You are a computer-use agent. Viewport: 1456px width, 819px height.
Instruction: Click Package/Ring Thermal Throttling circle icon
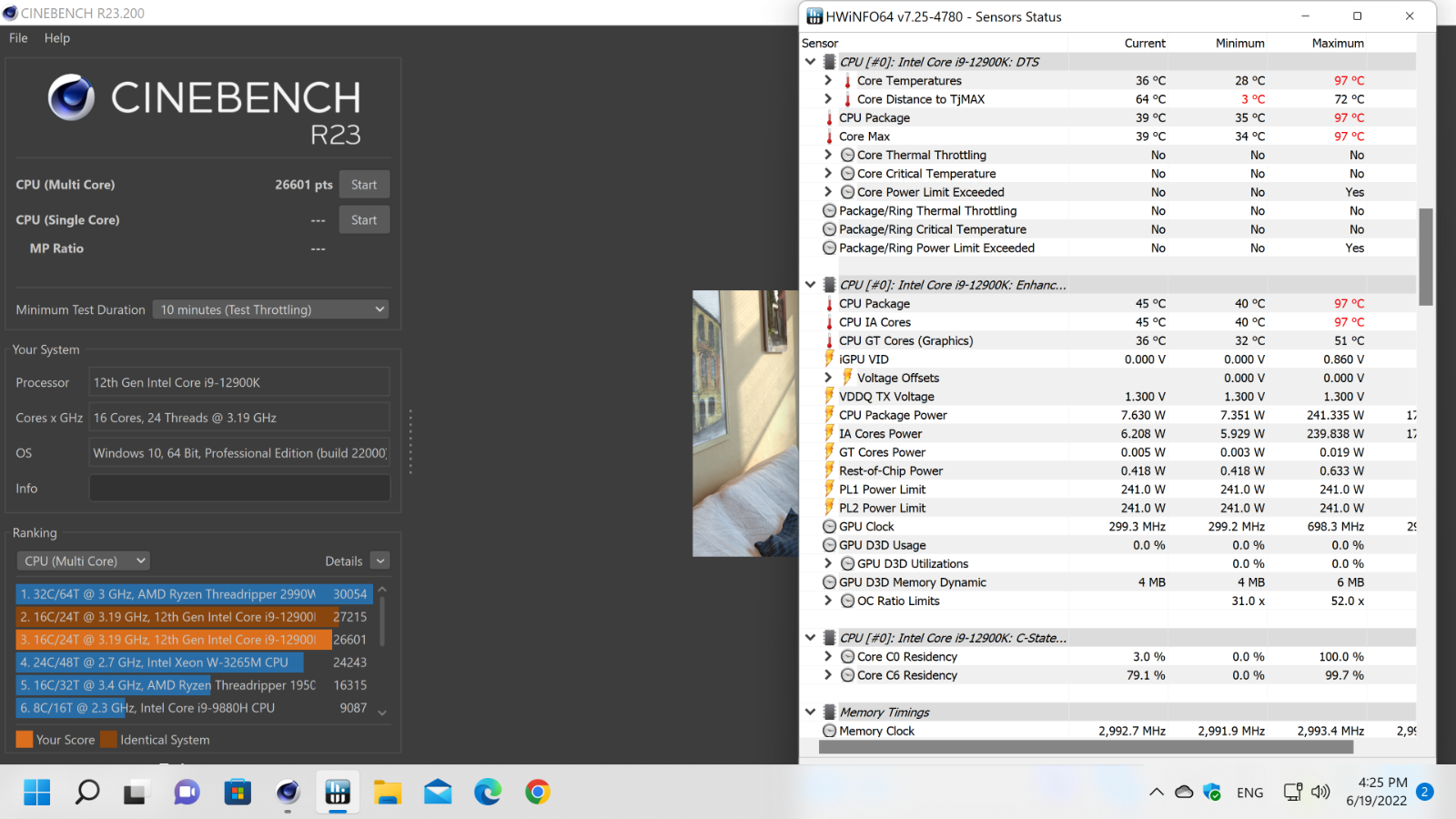[x=829, y=211]
